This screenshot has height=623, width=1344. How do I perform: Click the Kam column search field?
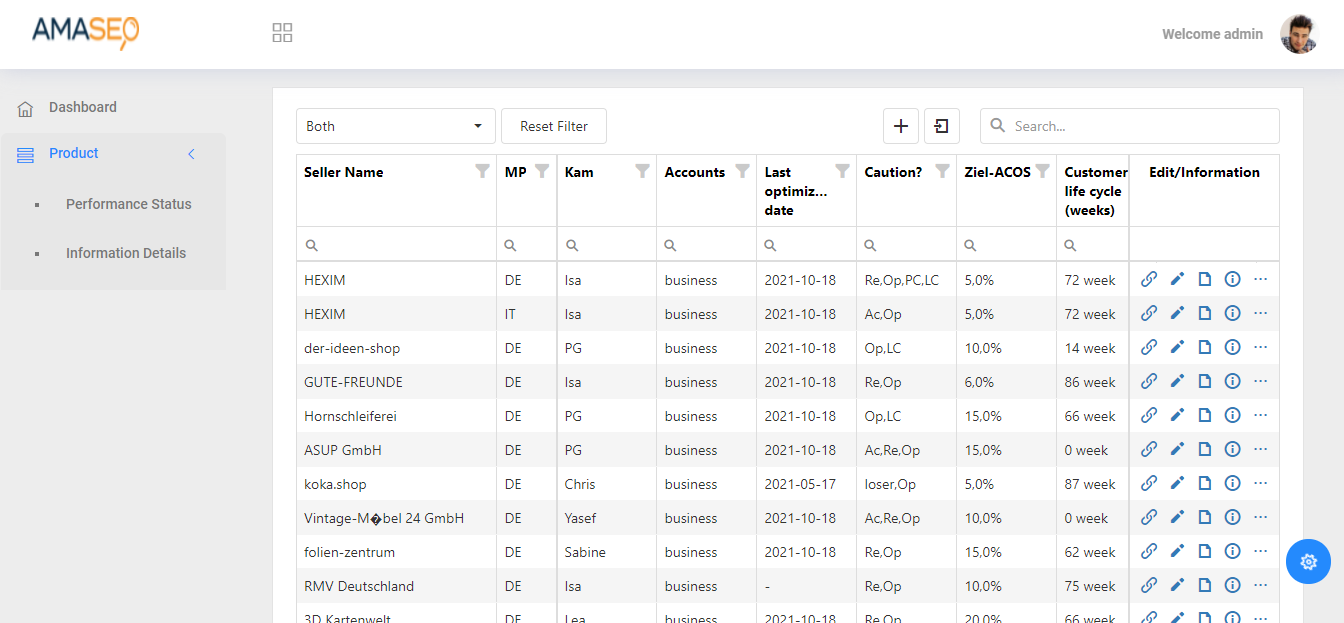click(x=607, y=245)
